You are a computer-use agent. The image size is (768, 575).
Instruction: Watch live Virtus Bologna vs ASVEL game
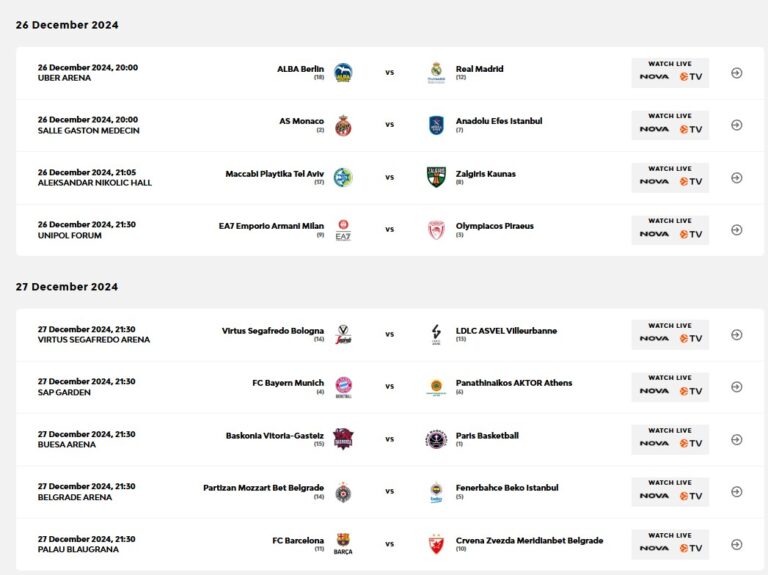click(x=670, y=334)
